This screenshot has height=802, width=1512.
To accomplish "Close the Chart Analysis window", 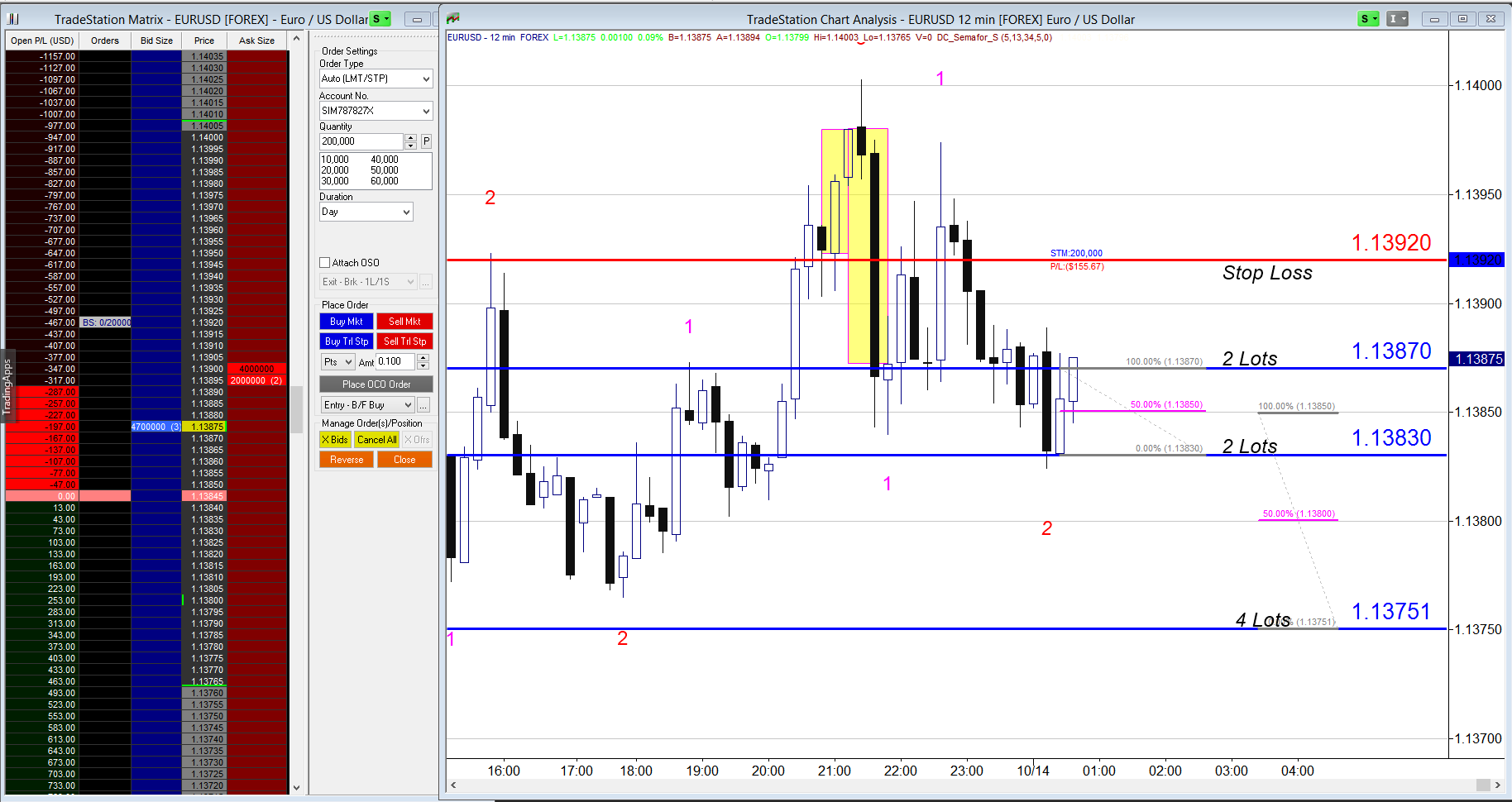I will 1490,19.
